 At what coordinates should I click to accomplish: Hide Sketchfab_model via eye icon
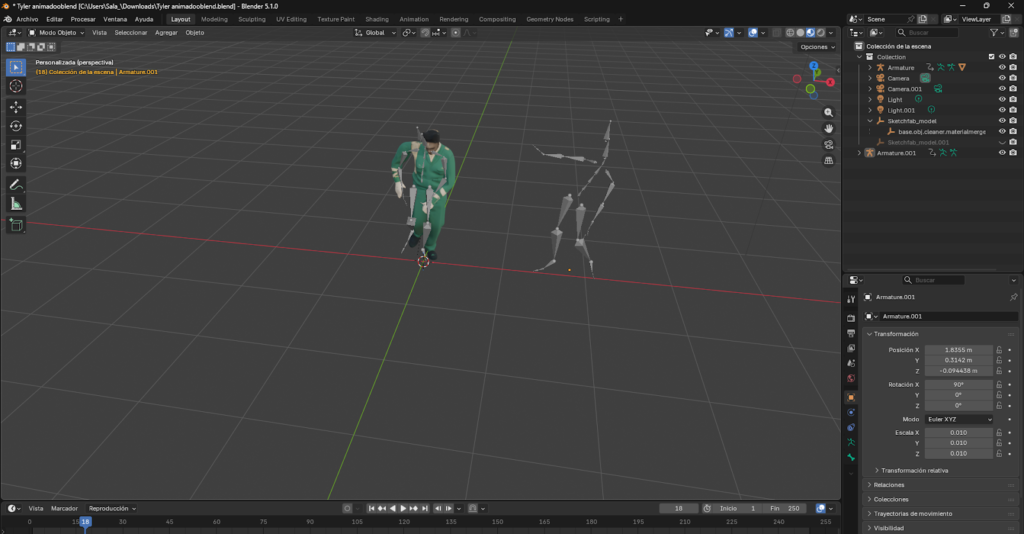tap(1002, 121)
